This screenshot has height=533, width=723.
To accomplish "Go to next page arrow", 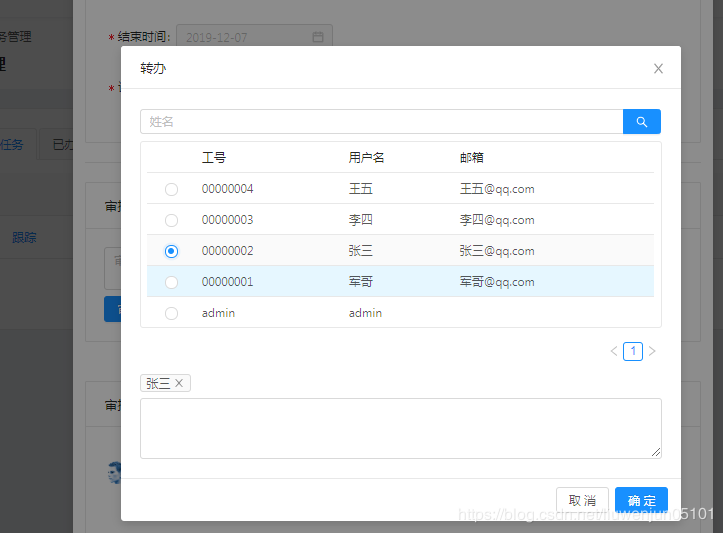I will coord(652,351).
